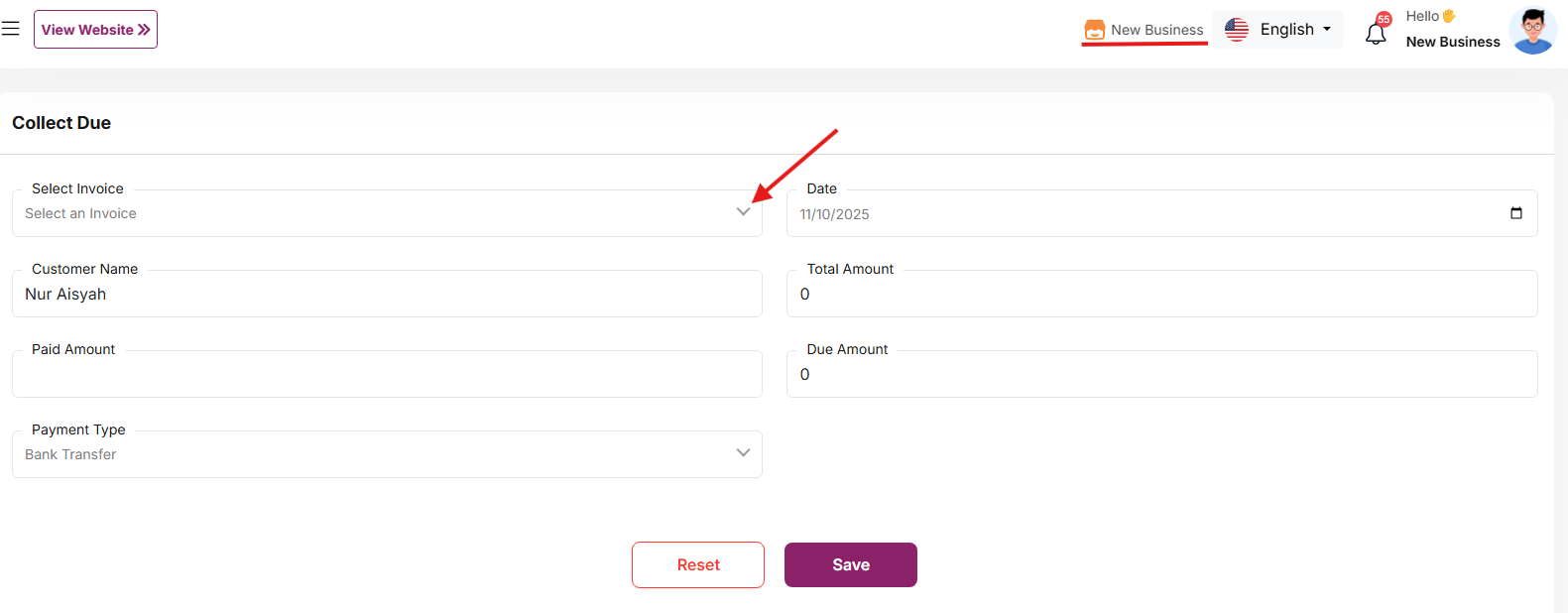
Task: Open the hamburger sidebar menu
Action: point(11,29)
